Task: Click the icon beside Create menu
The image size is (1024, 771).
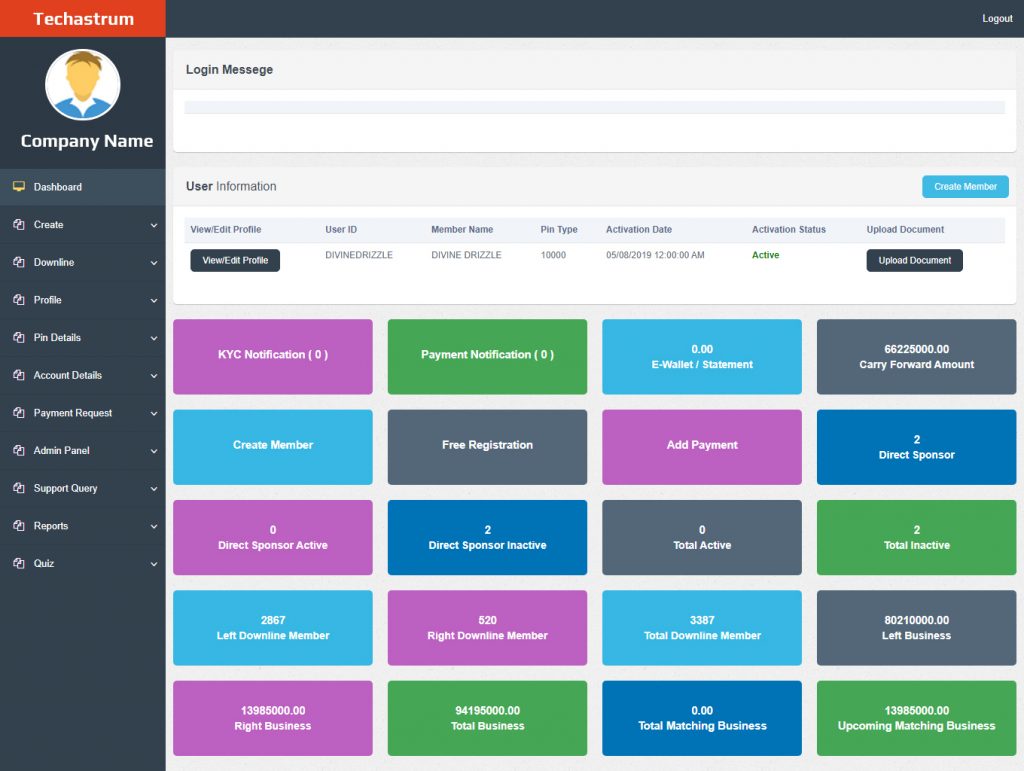Action: (18, 225)
